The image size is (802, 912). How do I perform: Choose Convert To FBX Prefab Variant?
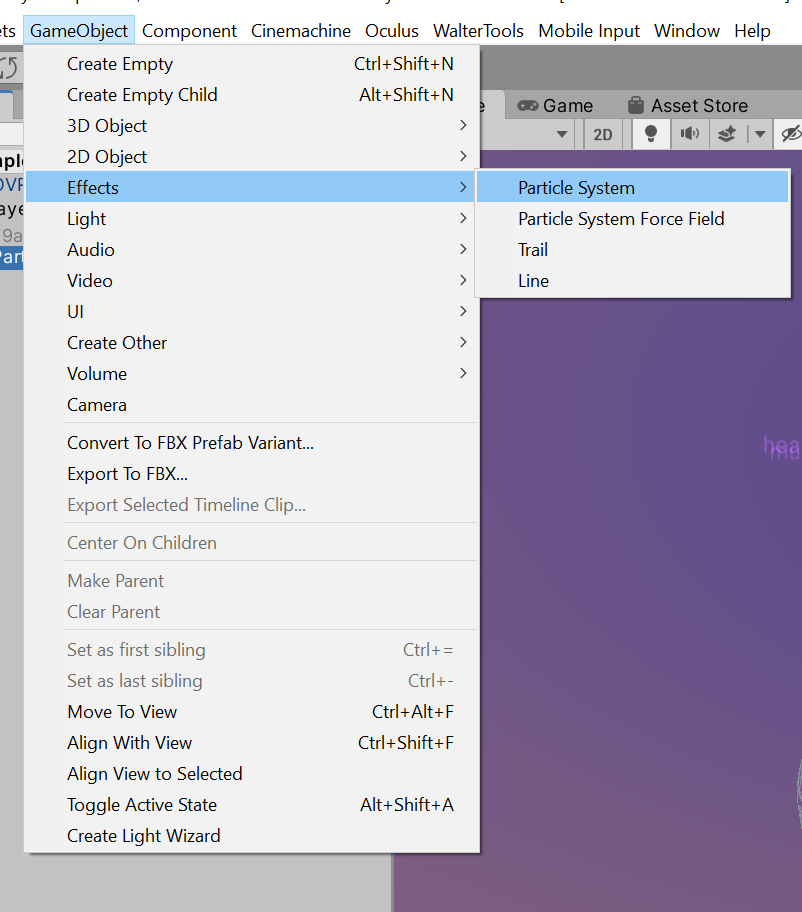[x=252, y=443]
